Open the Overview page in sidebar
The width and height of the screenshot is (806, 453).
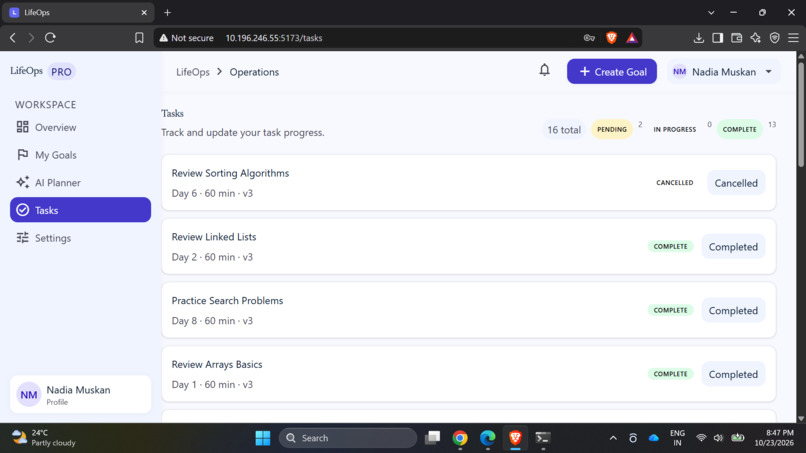80,127
